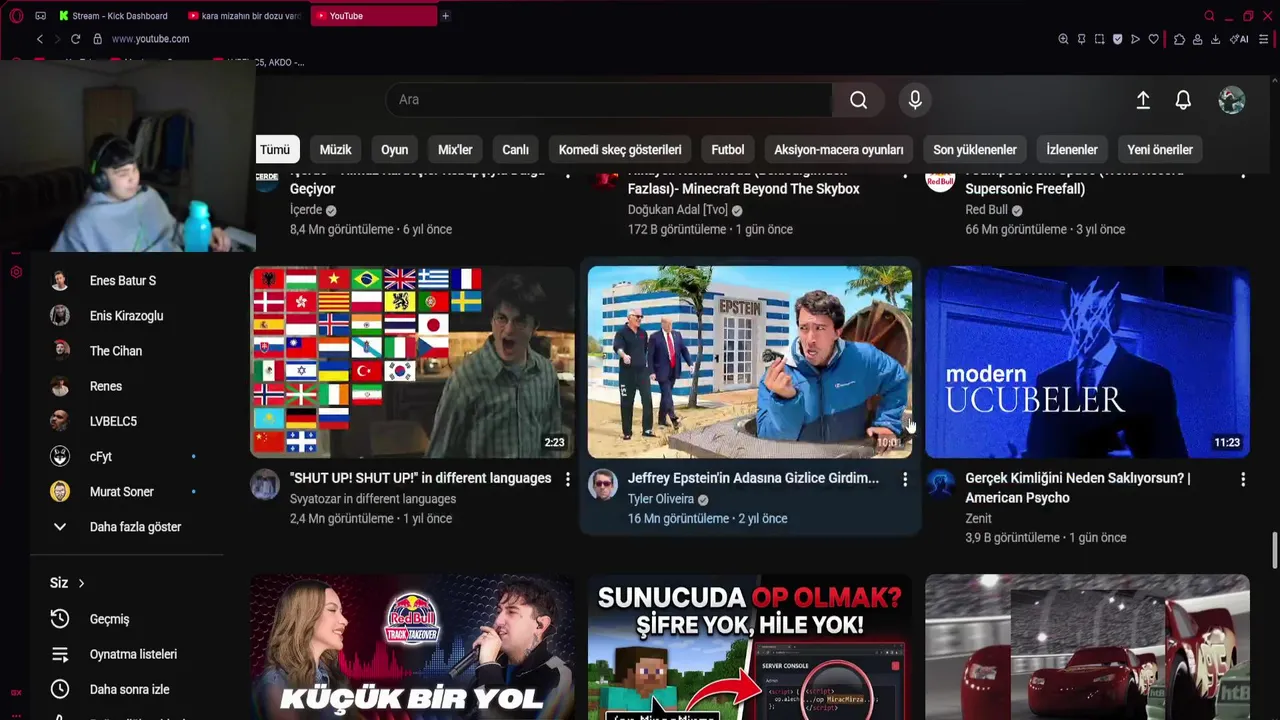Select the Mix'ler filter chip
Image resolution: width=1280 pixels, height=720 pixels.
(455, 150)
